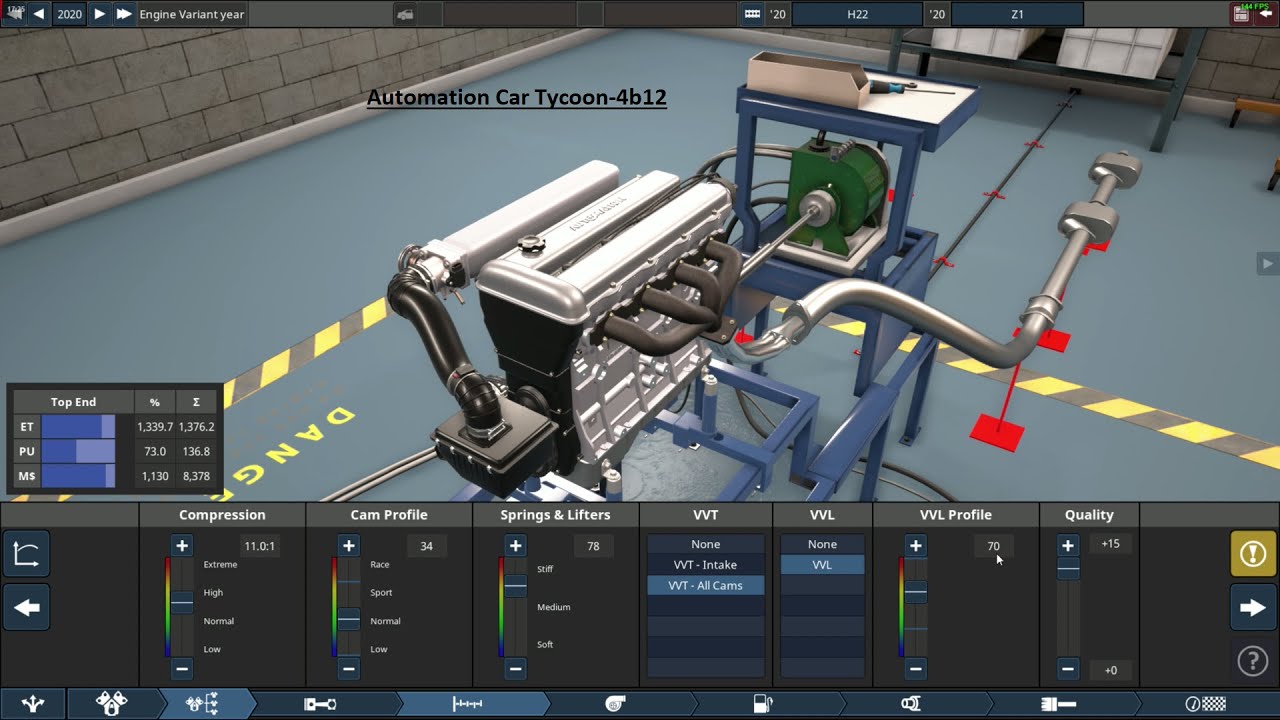
Task: Open the help question mark icon
Action: [1253, 660]
